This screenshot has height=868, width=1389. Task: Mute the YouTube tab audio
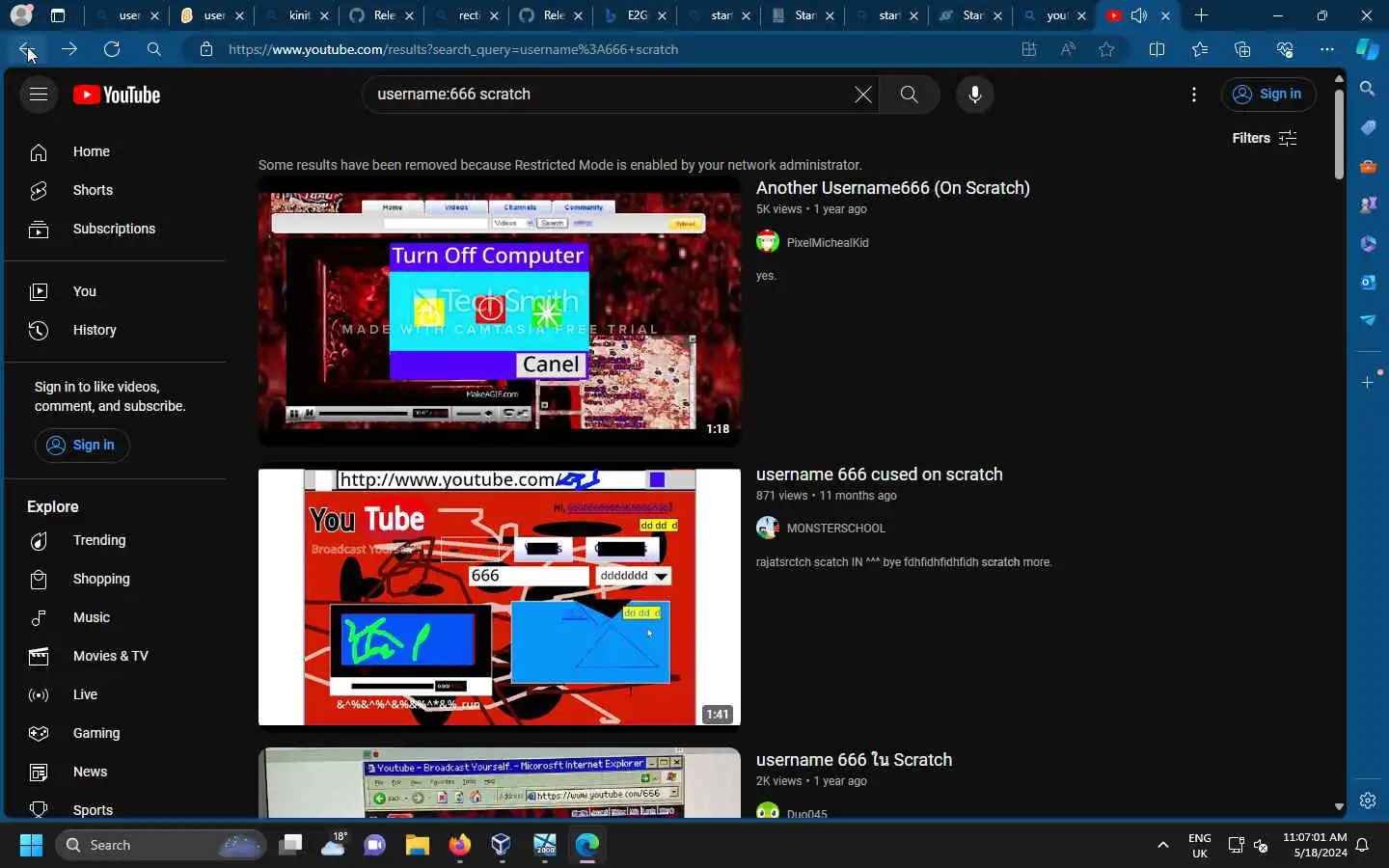click(x=1139, y=15)
